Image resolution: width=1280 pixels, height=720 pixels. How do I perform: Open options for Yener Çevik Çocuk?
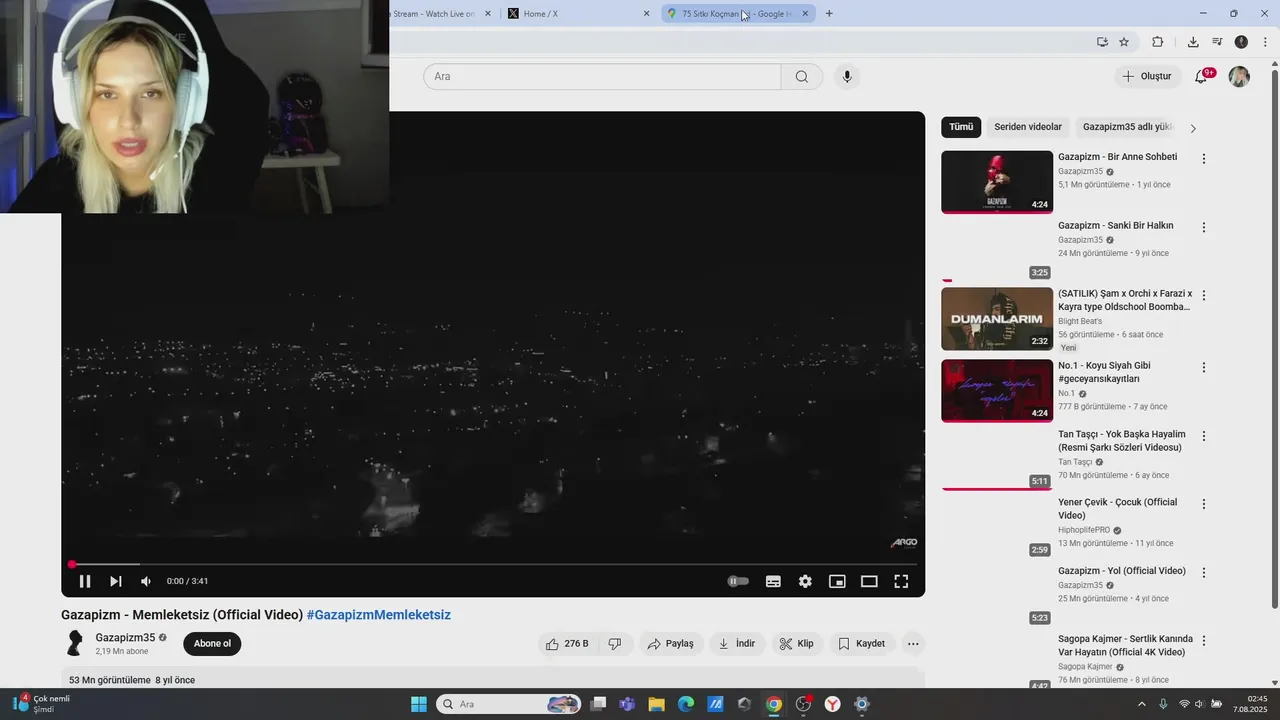[x=1204, y=504]
